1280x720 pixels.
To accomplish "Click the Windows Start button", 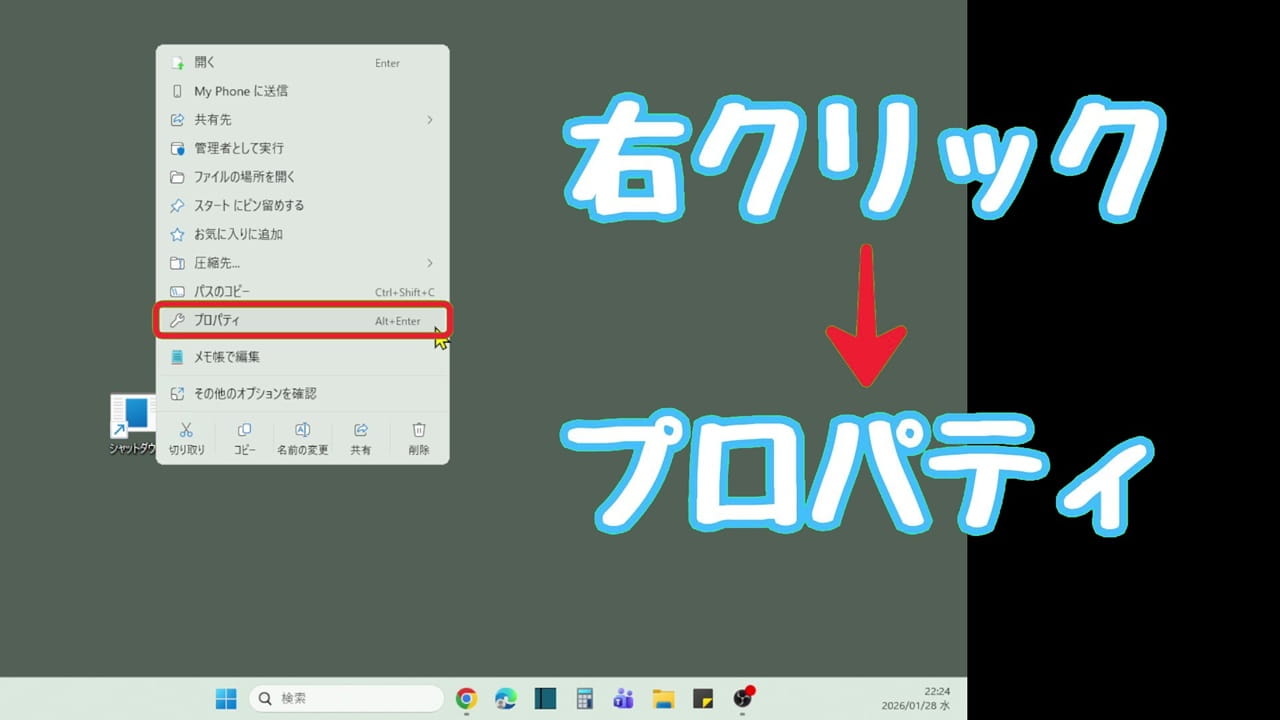I will (225, 698).
